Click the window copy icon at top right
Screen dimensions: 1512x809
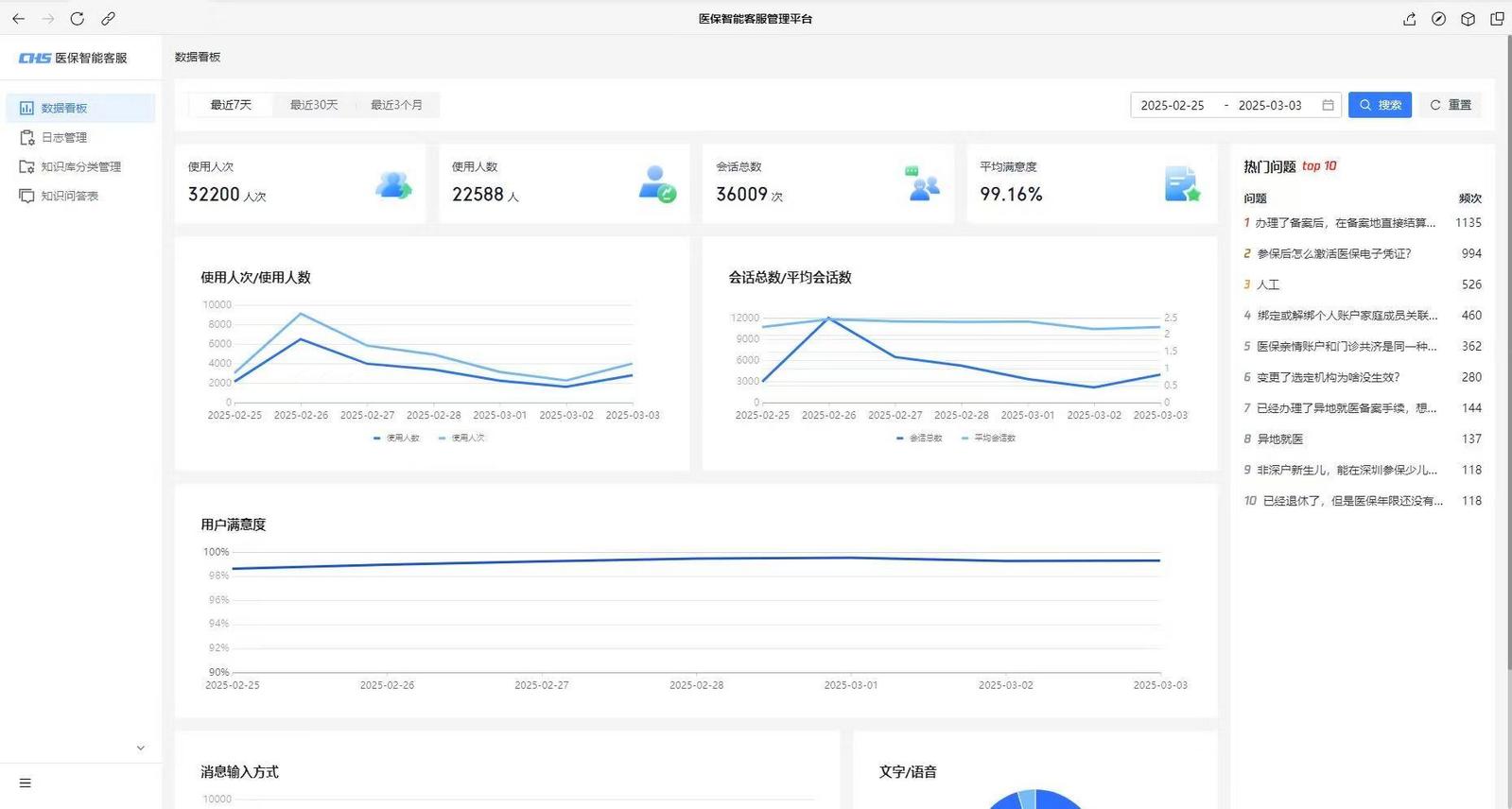(1497, 19)
